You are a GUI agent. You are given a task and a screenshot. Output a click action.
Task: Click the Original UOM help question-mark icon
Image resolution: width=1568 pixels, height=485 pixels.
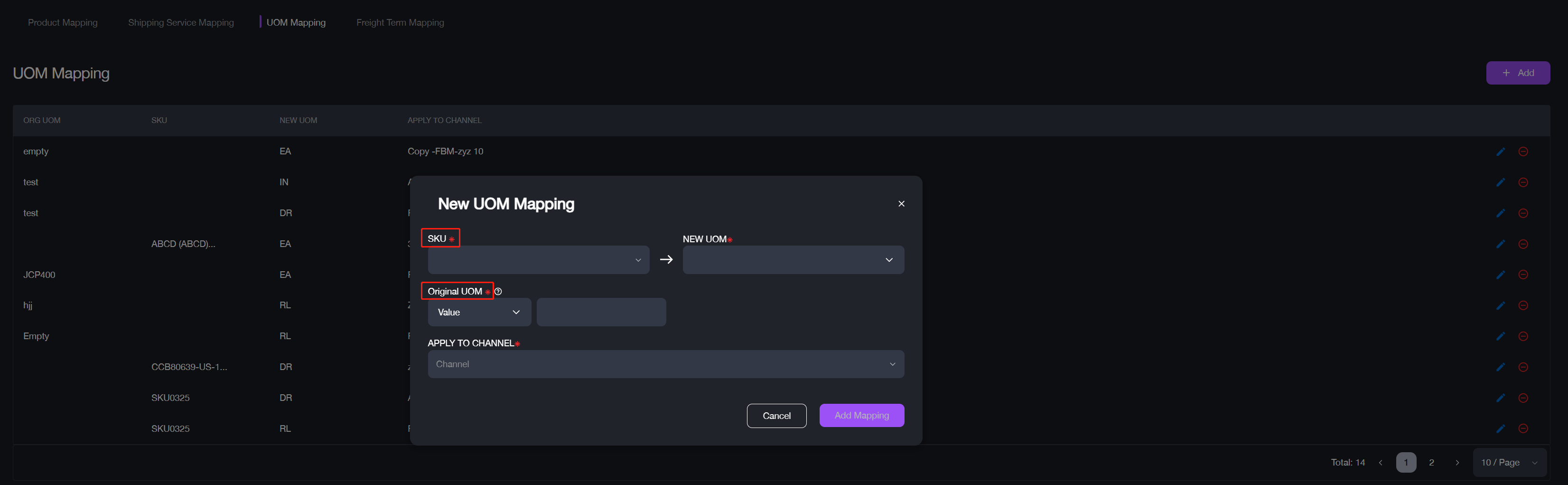(x=498, y=291)
